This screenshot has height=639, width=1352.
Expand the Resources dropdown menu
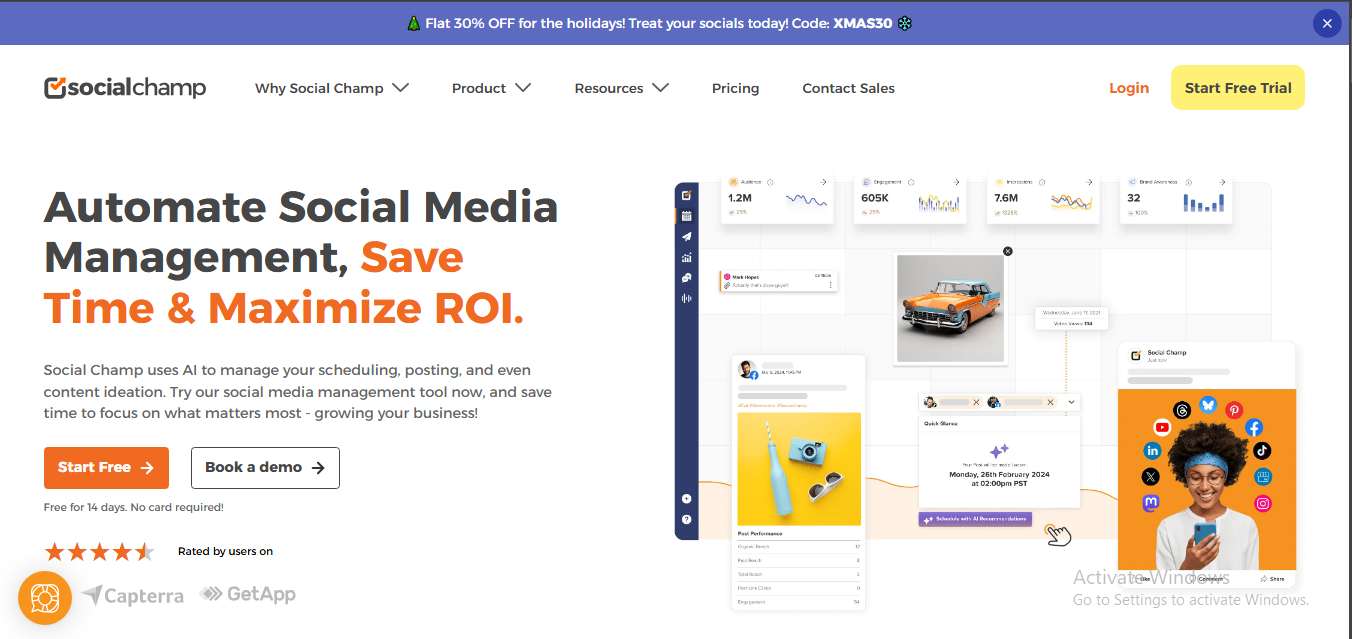[621, 88]
